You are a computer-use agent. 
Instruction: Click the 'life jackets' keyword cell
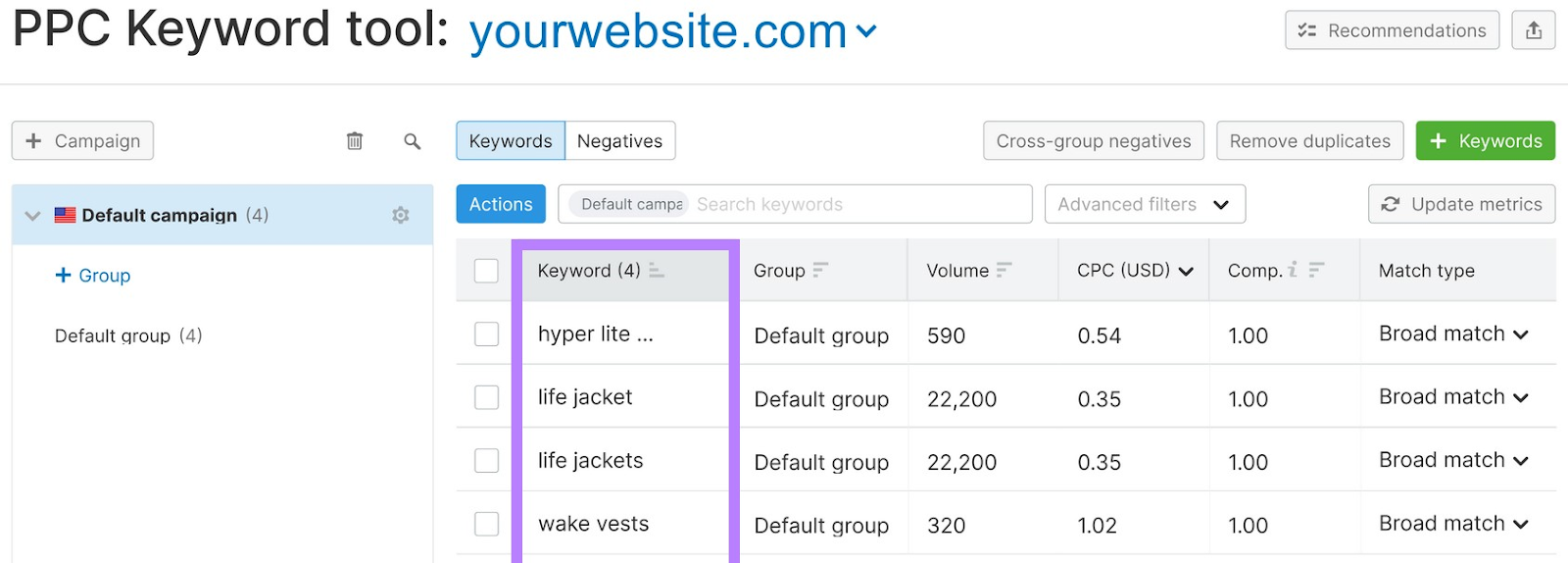pos(590,461)
